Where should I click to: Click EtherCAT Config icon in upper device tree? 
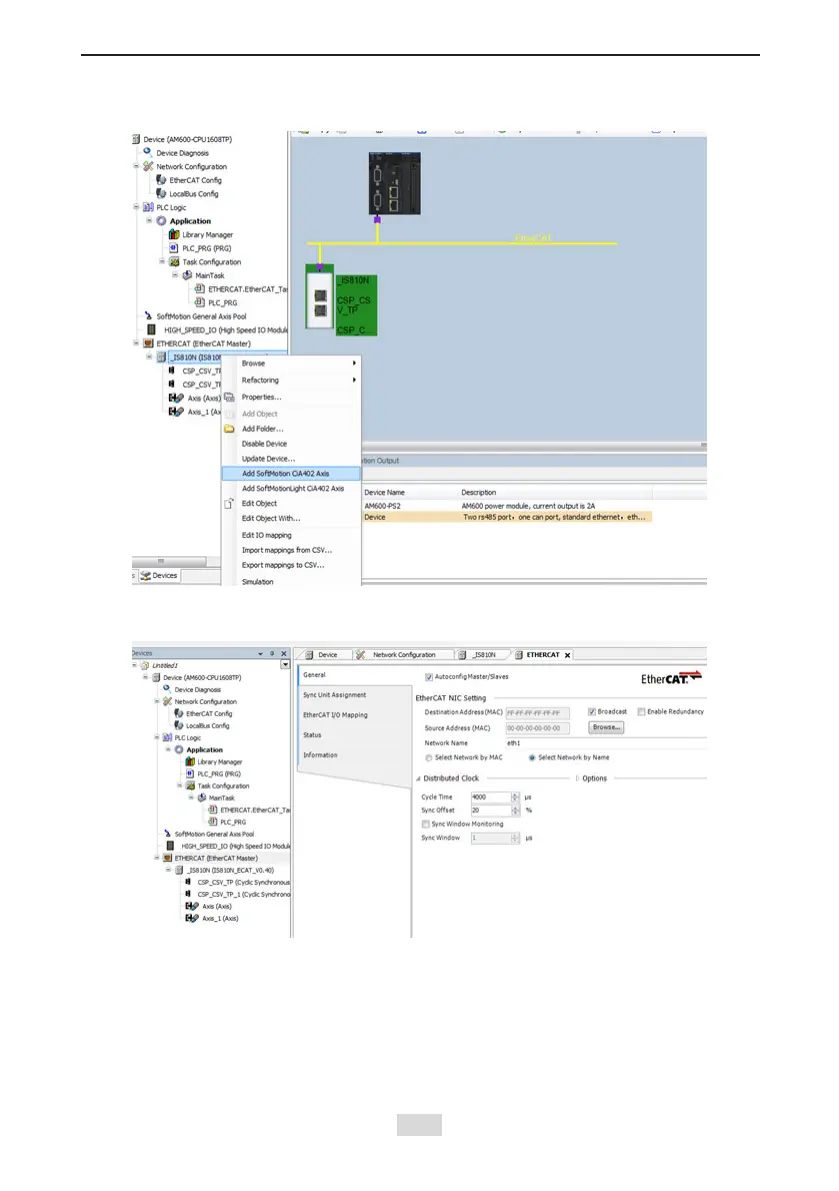coord(161,180)
